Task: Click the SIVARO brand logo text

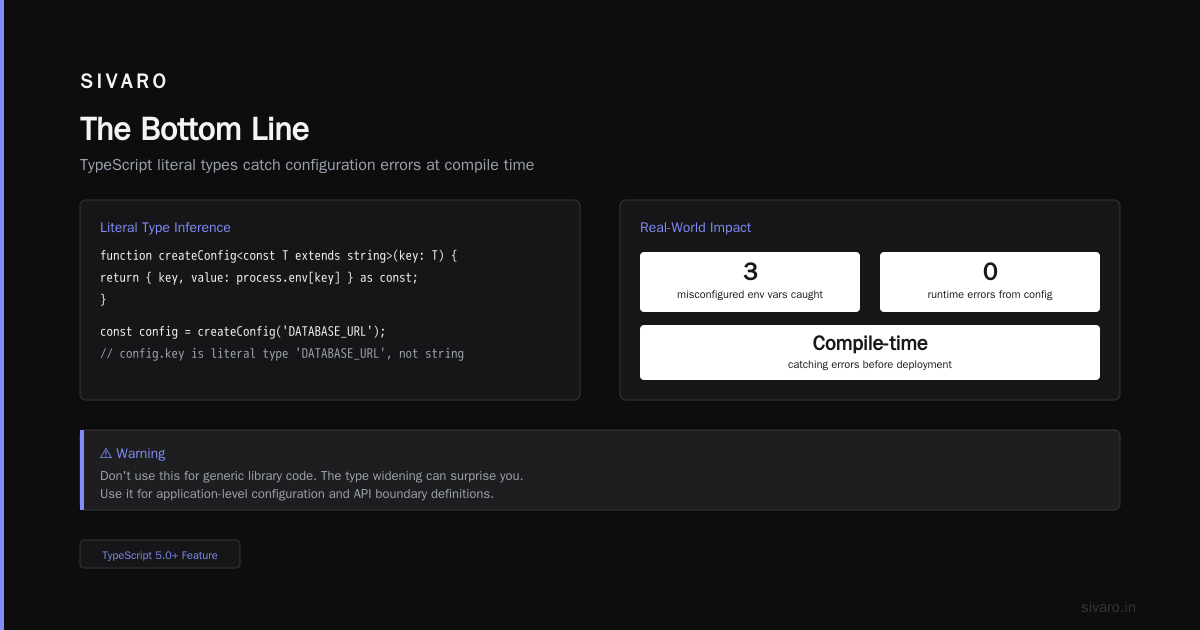Action: tap(124, 82)
